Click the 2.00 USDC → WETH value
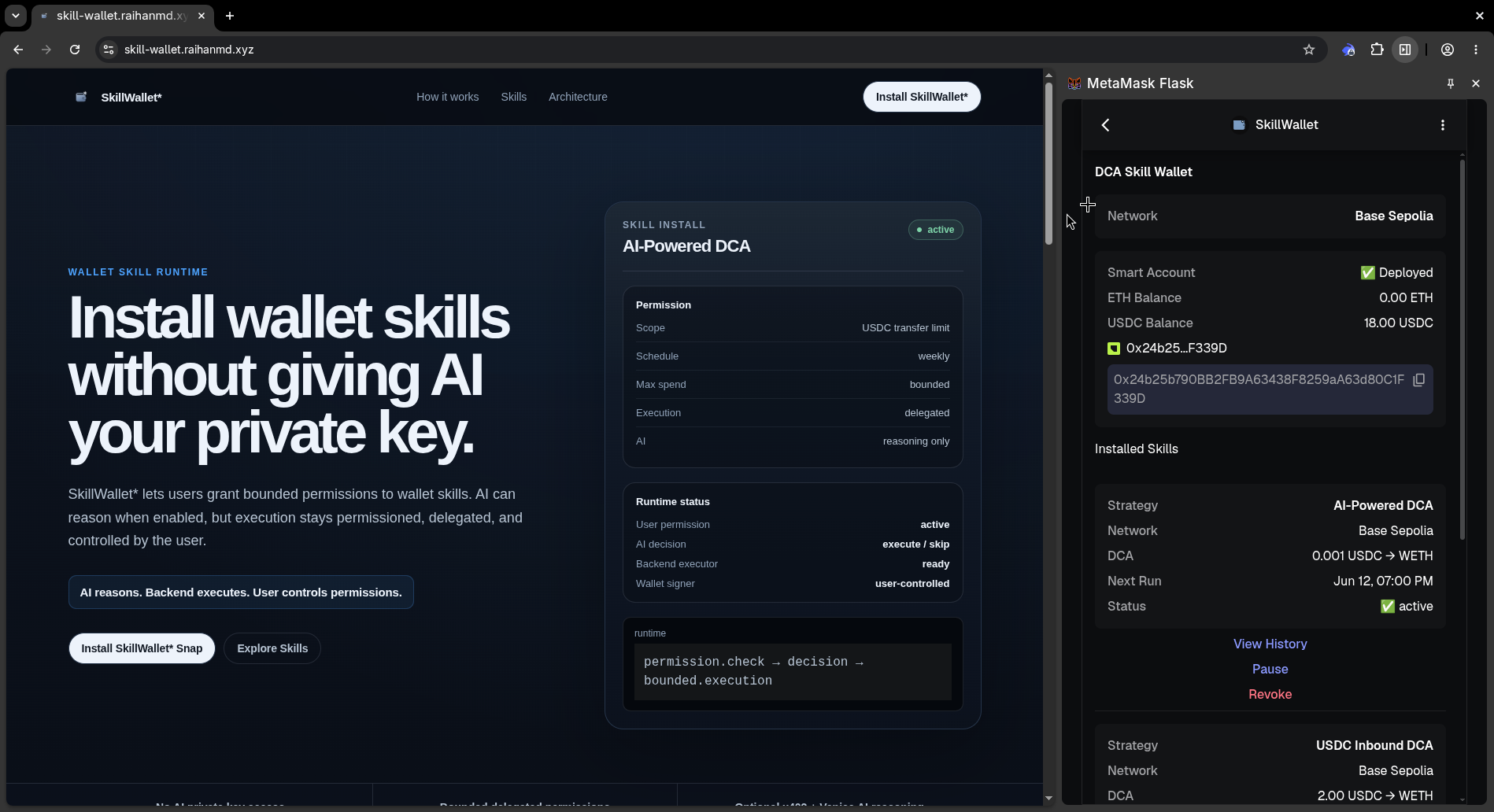The height and width of the screenshot is (812, 1494). pyautogui.click(x=1375, y=795)
